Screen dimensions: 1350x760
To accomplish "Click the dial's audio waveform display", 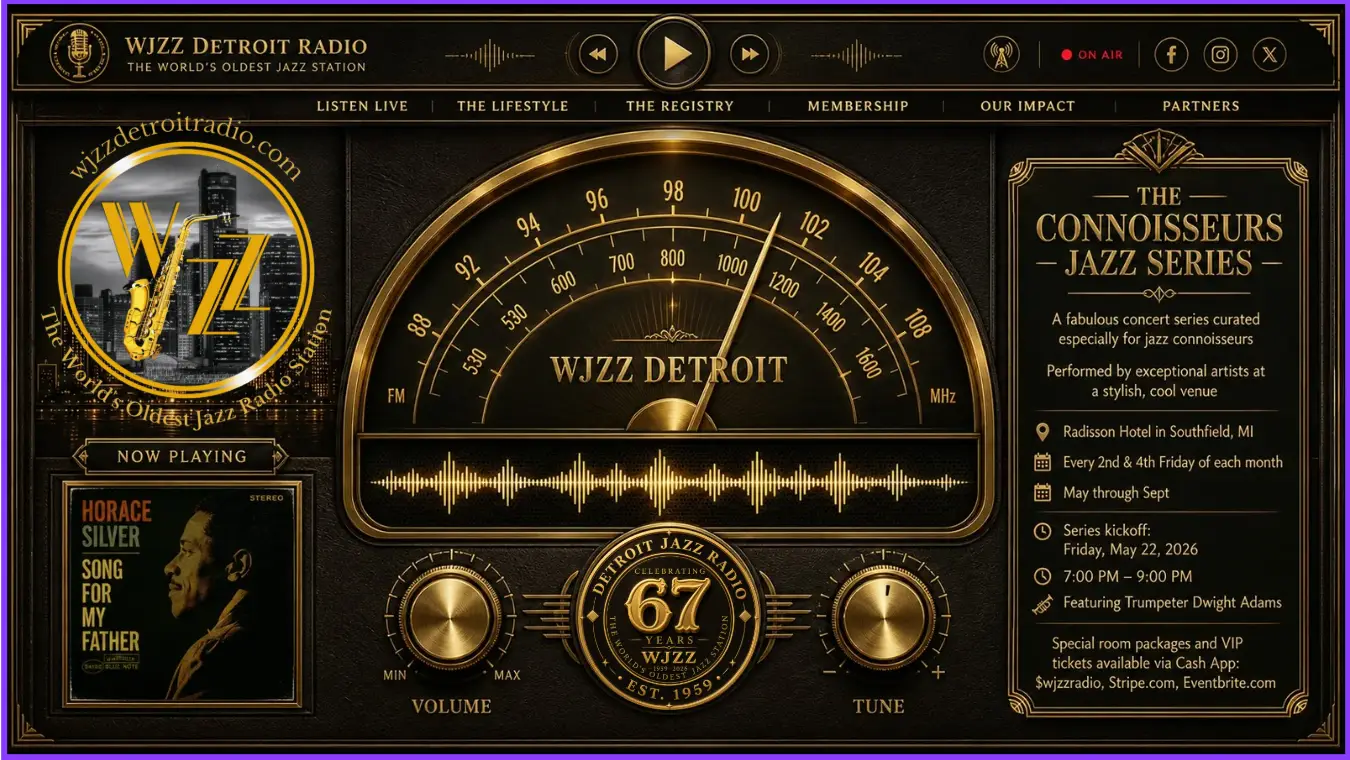I will [x=668, y=482].
